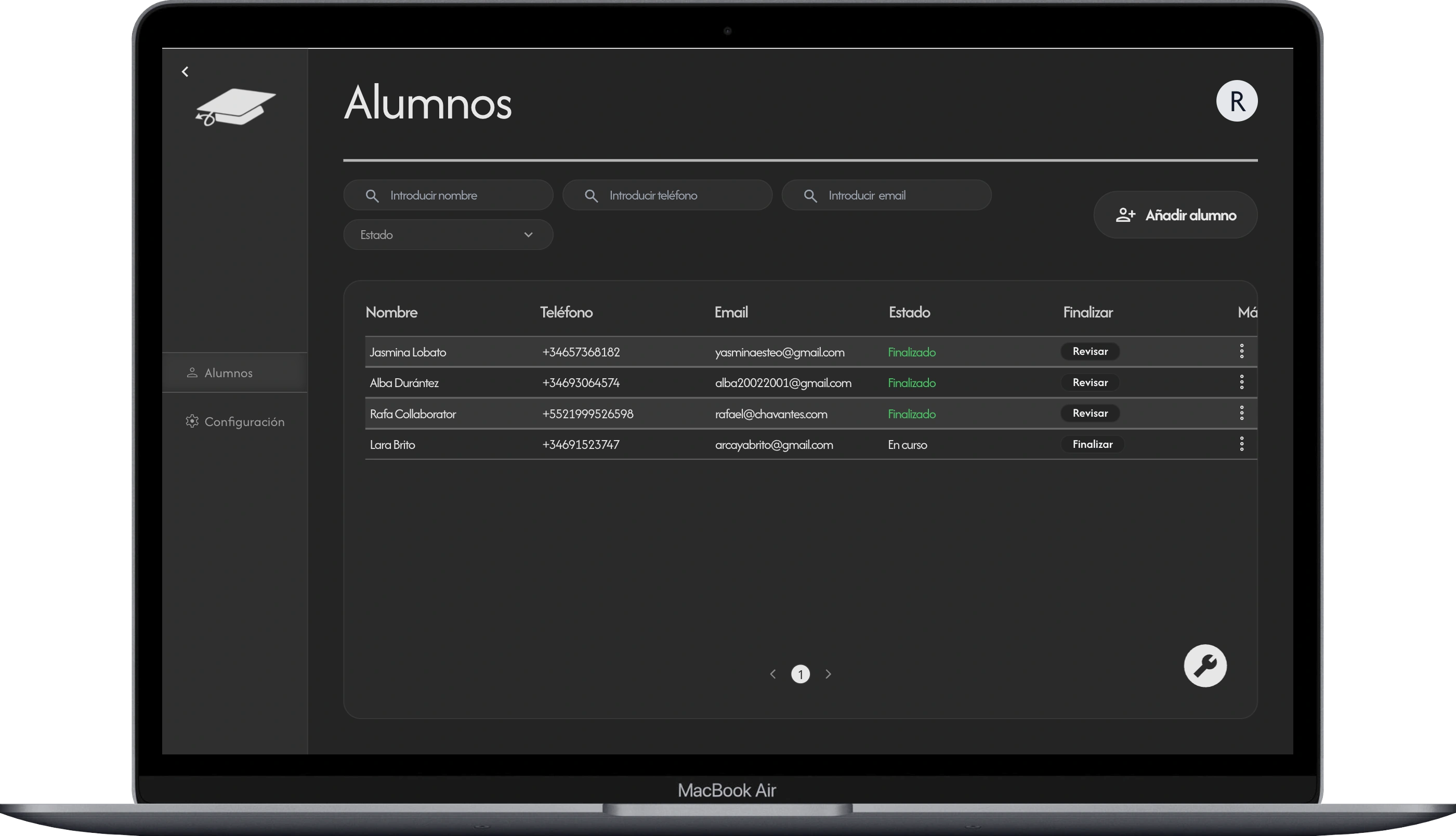Click phone +5521999526598

click(x=587, y=414)
